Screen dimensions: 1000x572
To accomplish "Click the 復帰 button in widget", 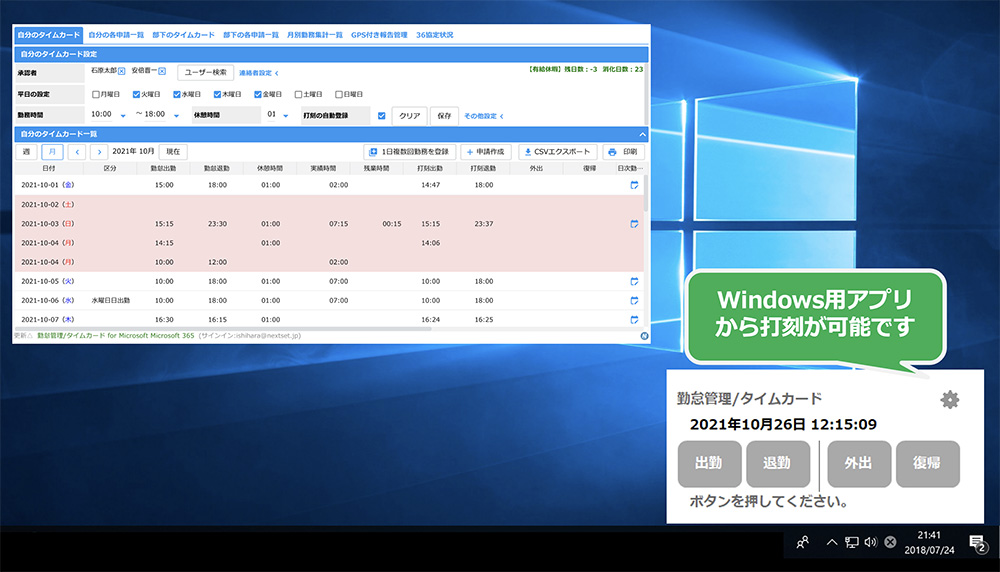I will click(x=927, y=464).
